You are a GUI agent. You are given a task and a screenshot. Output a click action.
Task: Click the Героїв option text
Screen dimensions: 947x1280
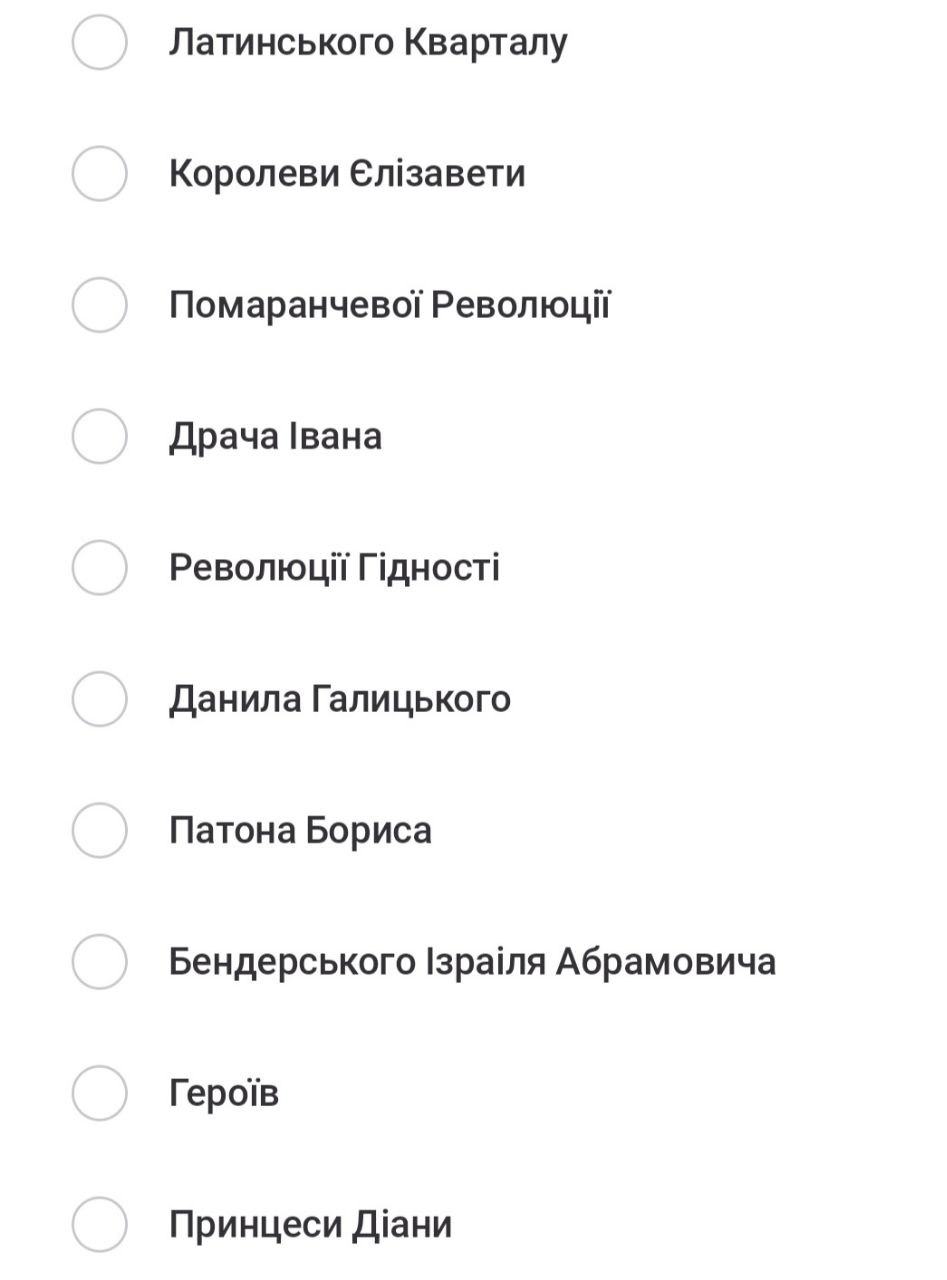coord(223,1092)
